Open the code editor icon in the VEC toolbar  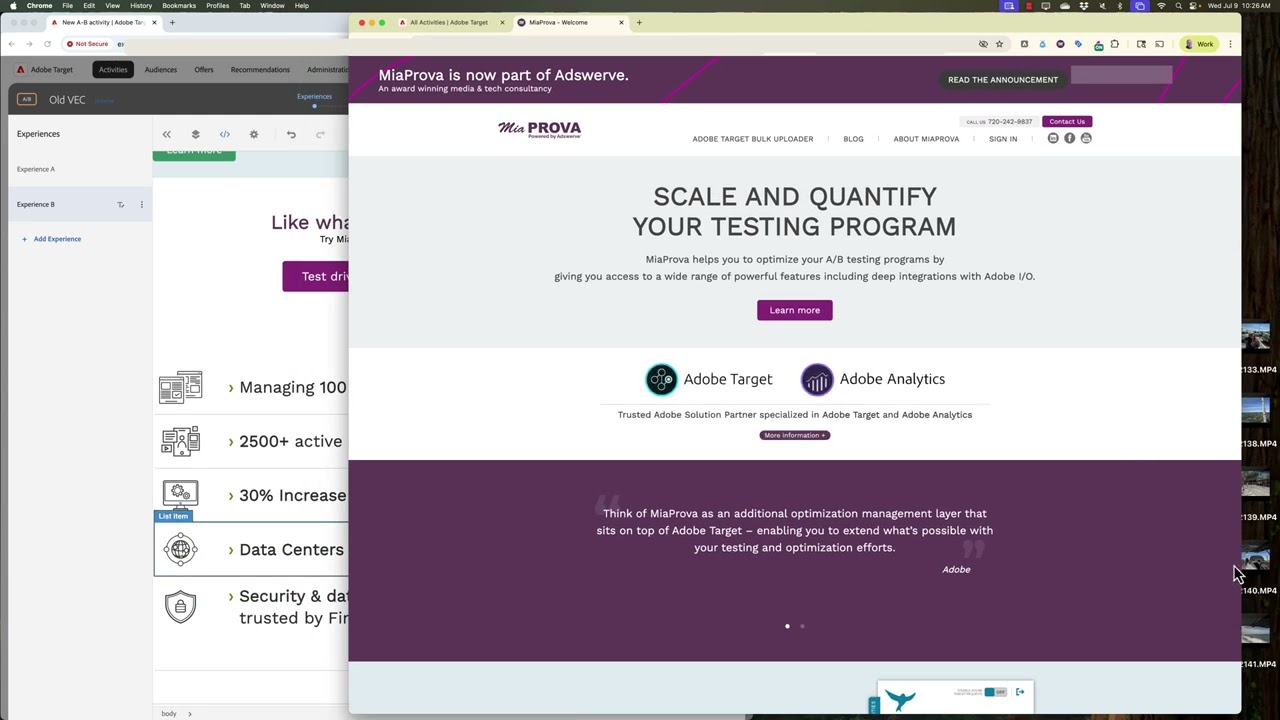coord(224,134)
